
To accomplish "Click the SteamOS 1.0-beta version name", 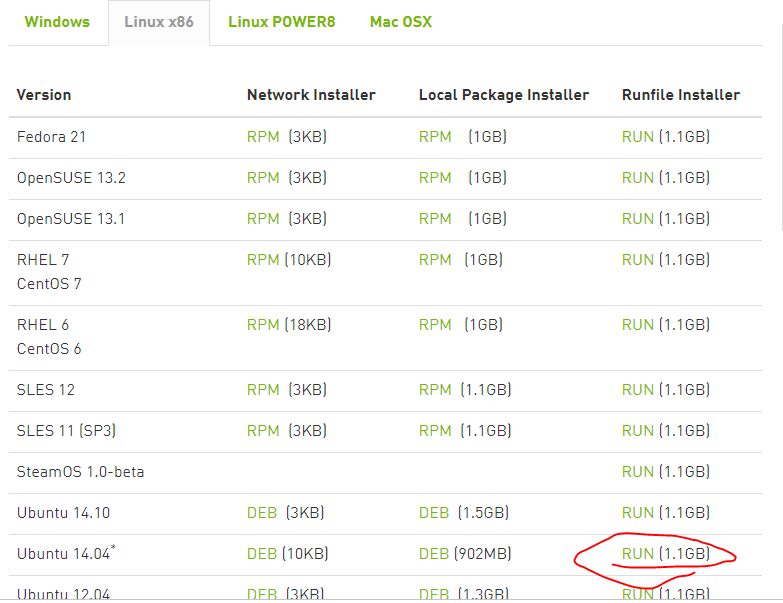I will point(80,471).
